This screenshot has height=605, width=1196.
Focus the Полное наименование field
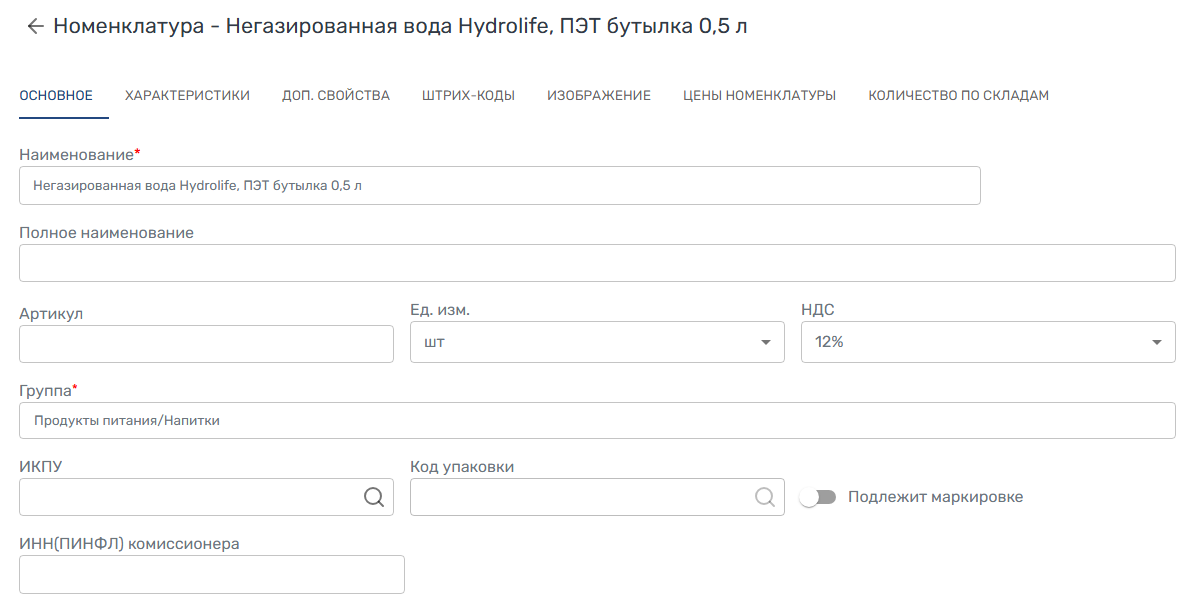(597, 263)
